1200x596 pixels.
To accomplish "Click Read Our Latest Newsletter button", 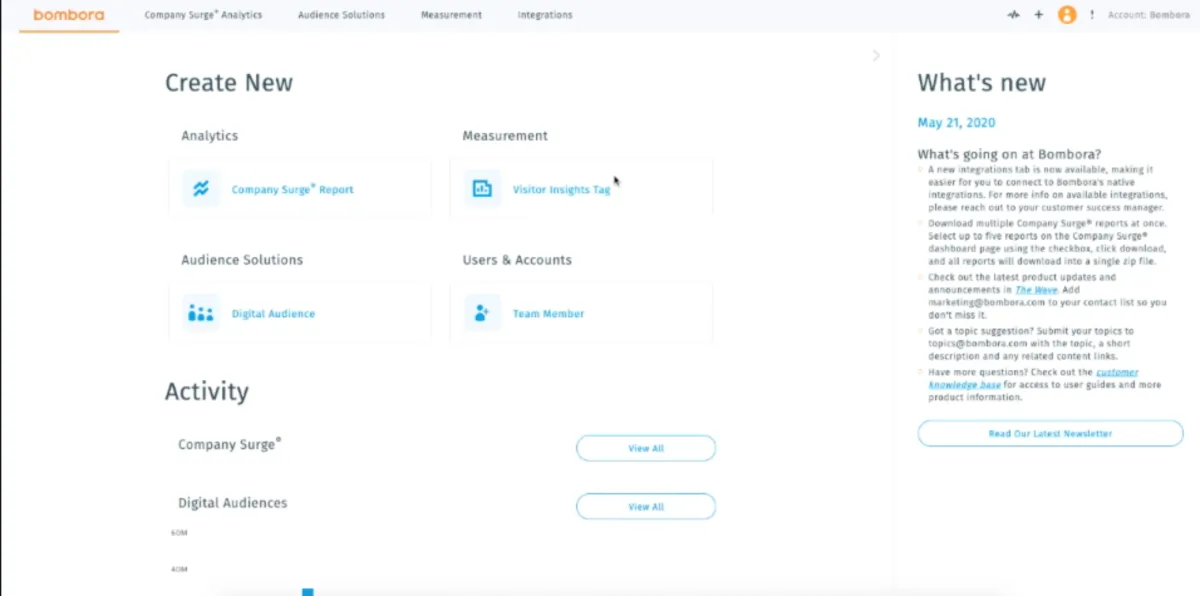I will click(1050, 433).
